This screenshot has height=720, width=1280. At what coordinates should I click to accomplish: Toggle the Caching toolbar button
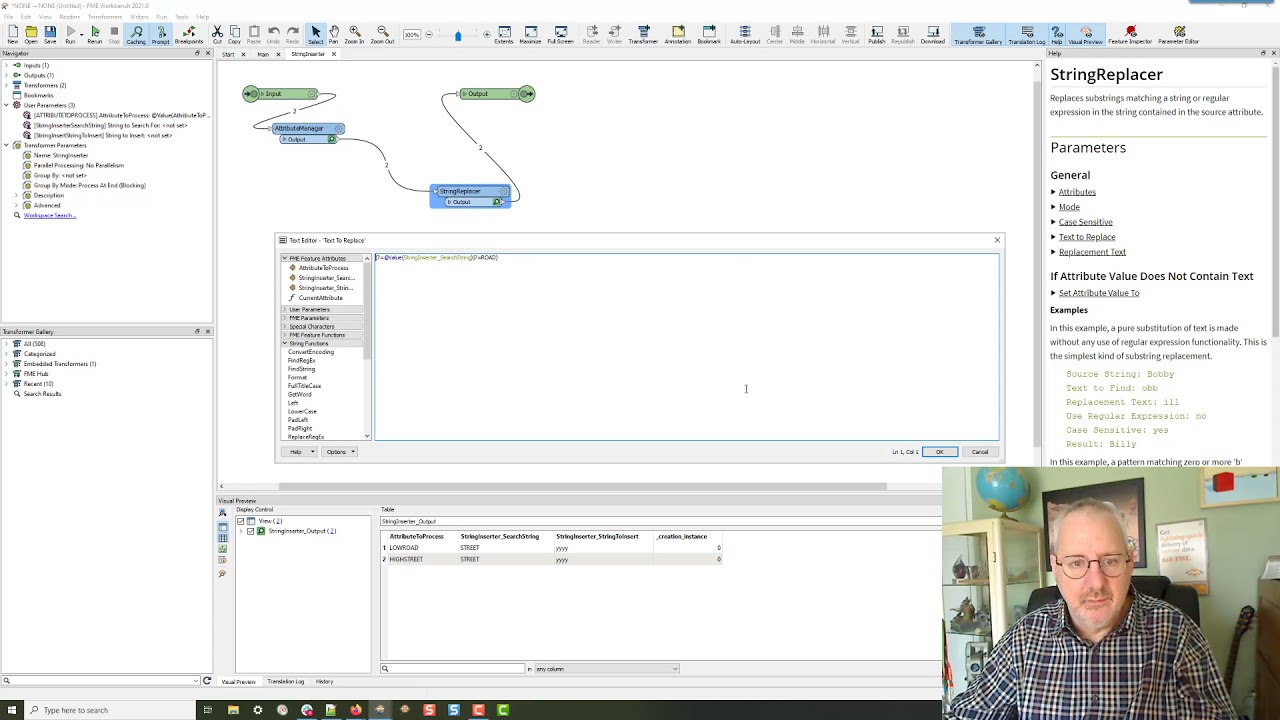point(136,35)
